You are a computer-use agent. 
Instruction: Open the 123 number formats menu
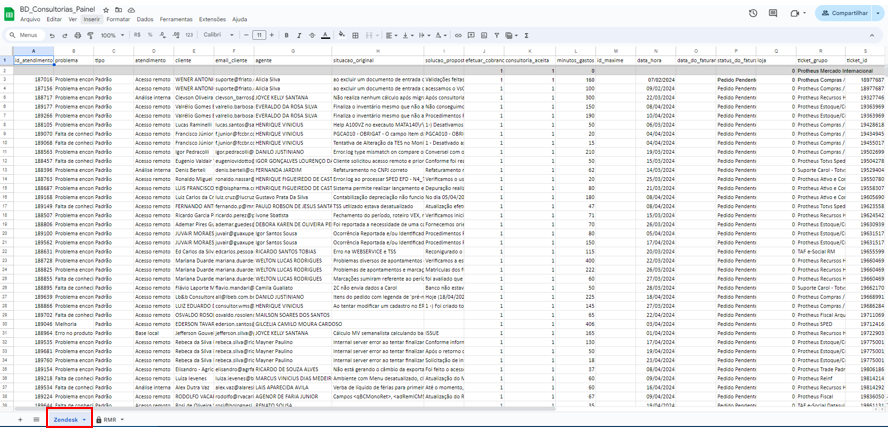click(189, 35)
